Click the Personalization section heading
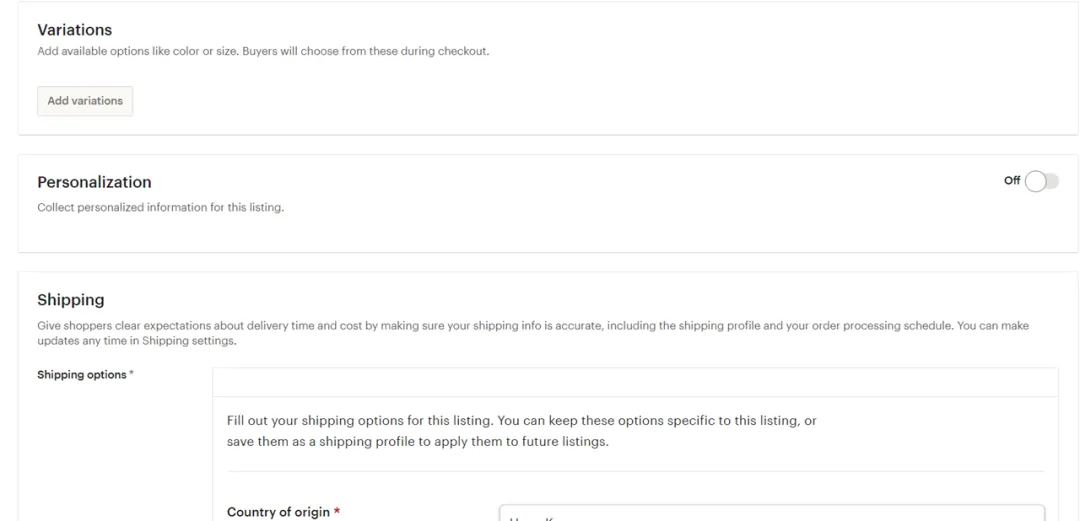The height and width of the screenshot is (521, 1080). [x=94, y=182]
